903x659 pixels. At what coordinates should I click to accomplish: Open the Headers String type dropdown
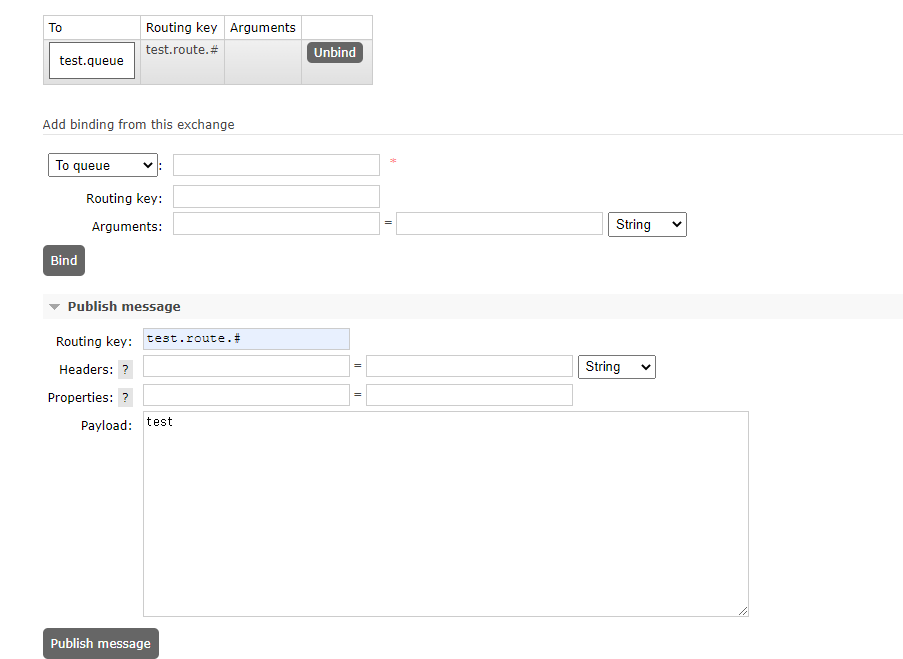[x=617, y=367]
